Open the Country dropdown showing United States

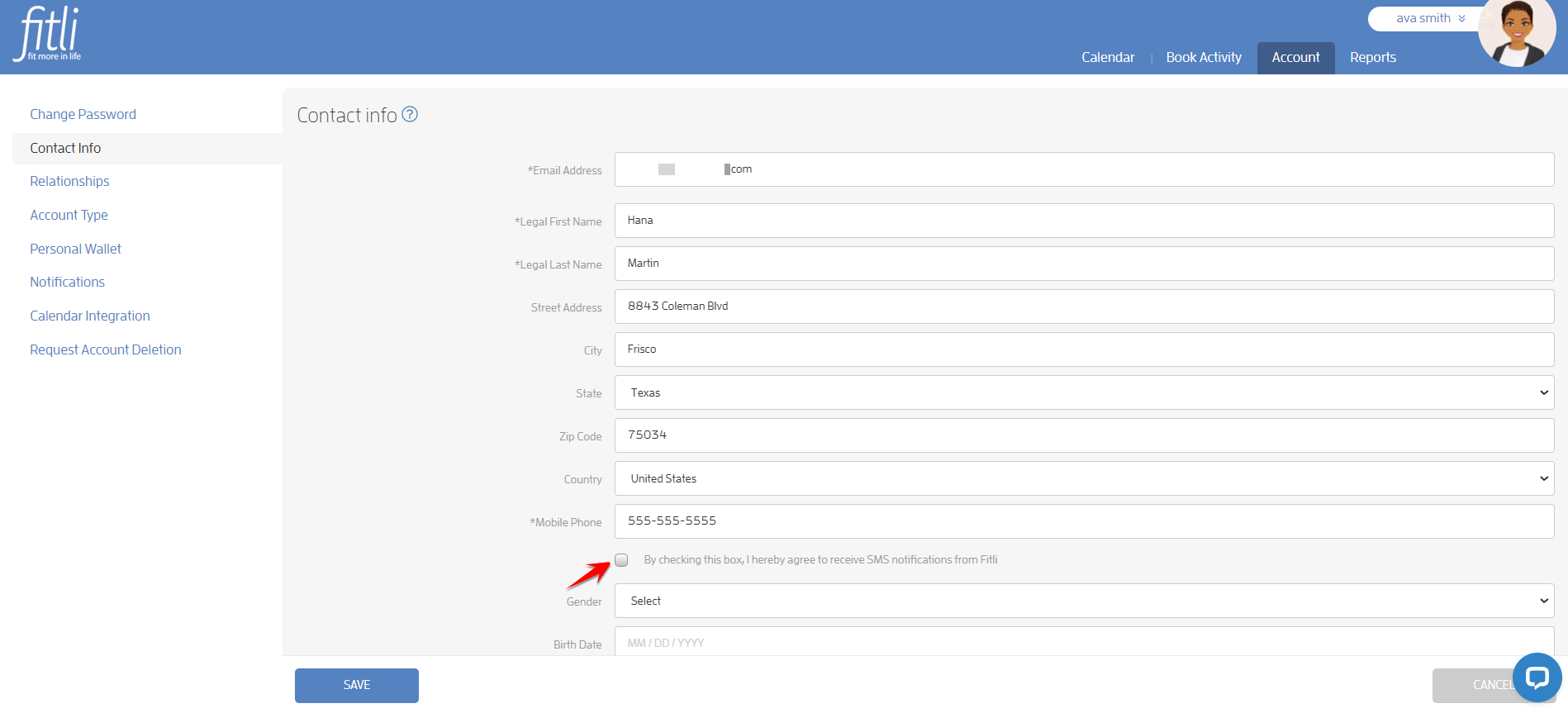[1084, 478]
